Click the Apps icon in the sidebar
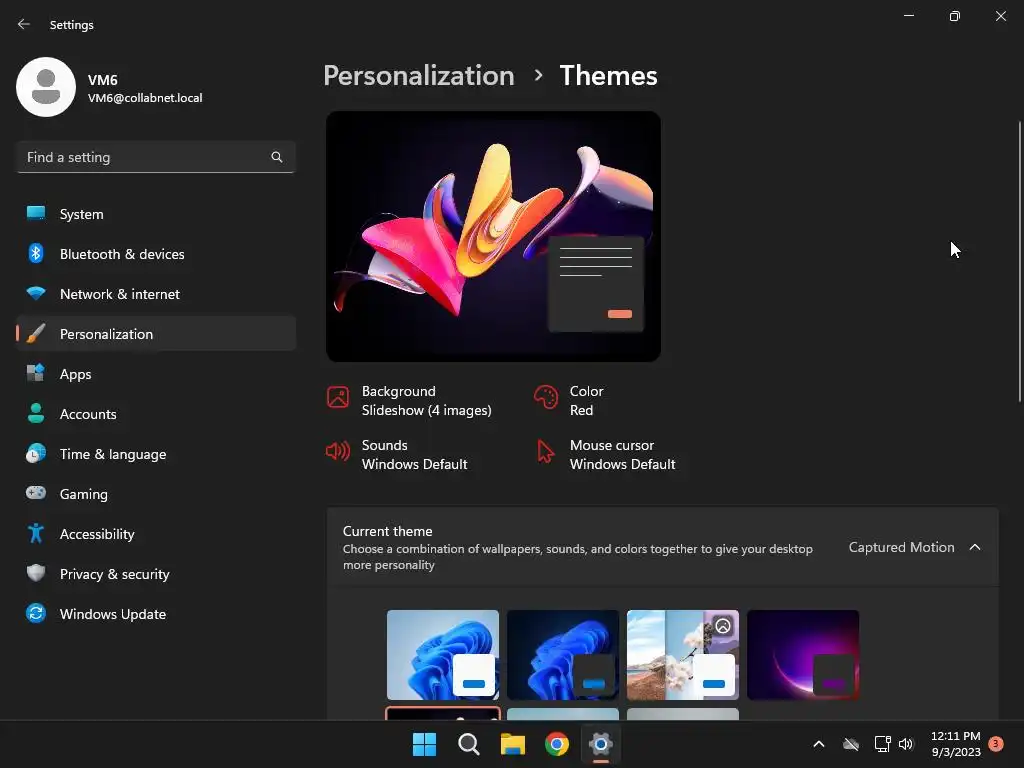Screen dimensions: 1024x768 [x=36, y=374]
